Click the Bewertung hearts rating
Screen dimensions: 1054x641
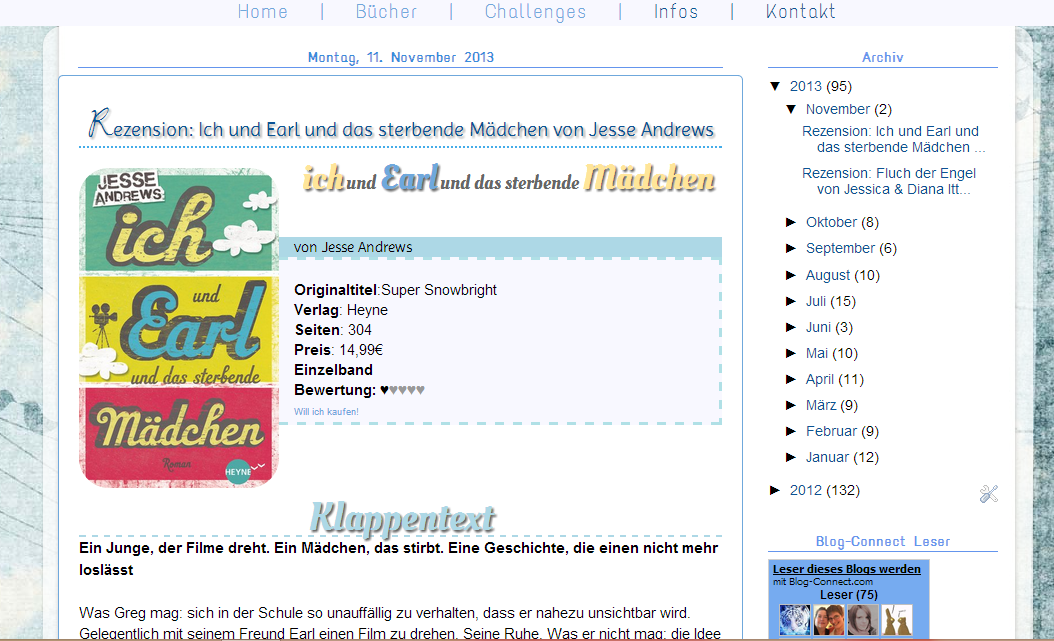(402, 390)
